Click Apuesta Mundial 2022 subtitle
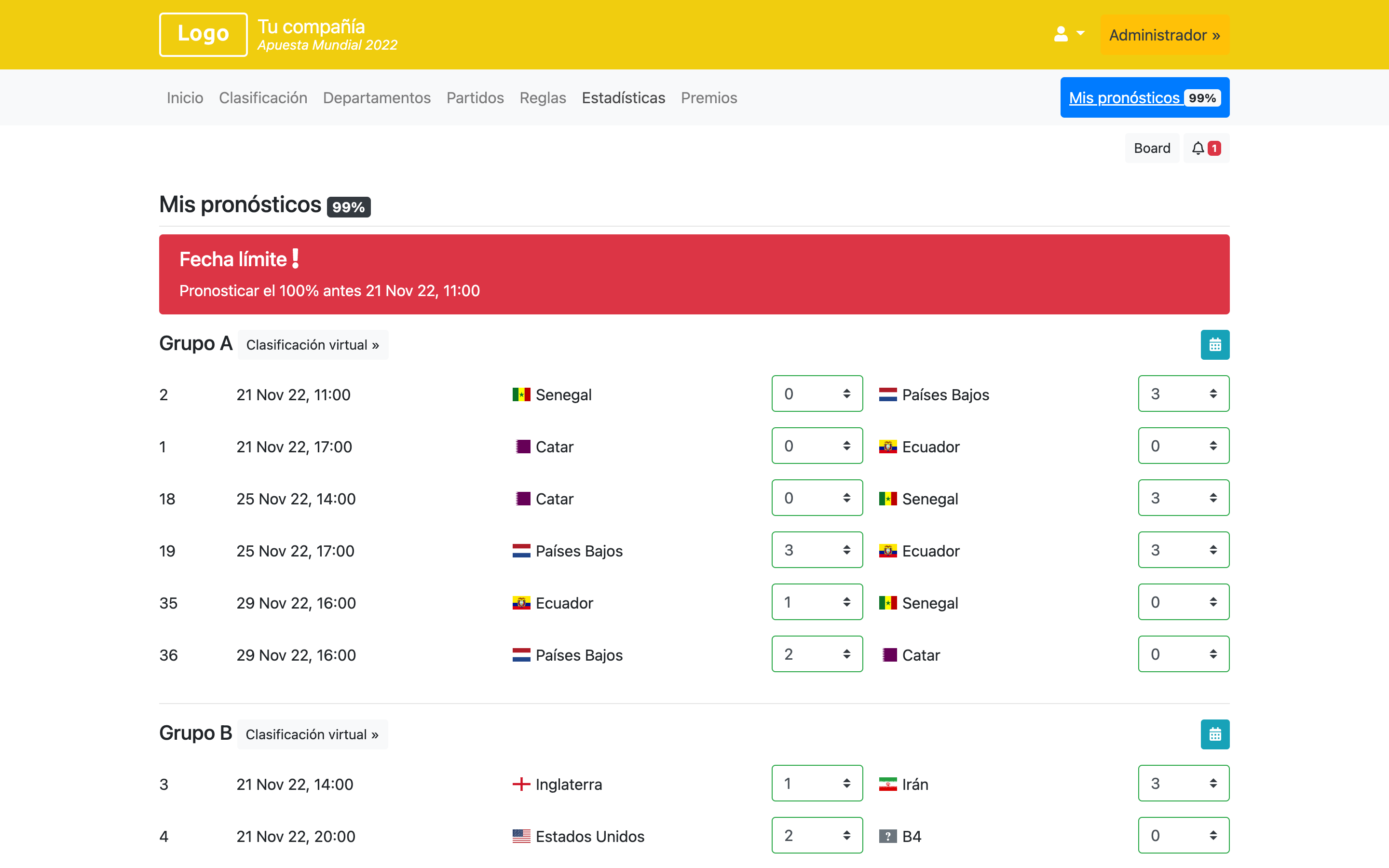Screen dimensions: 1389x868 (327, 45)
